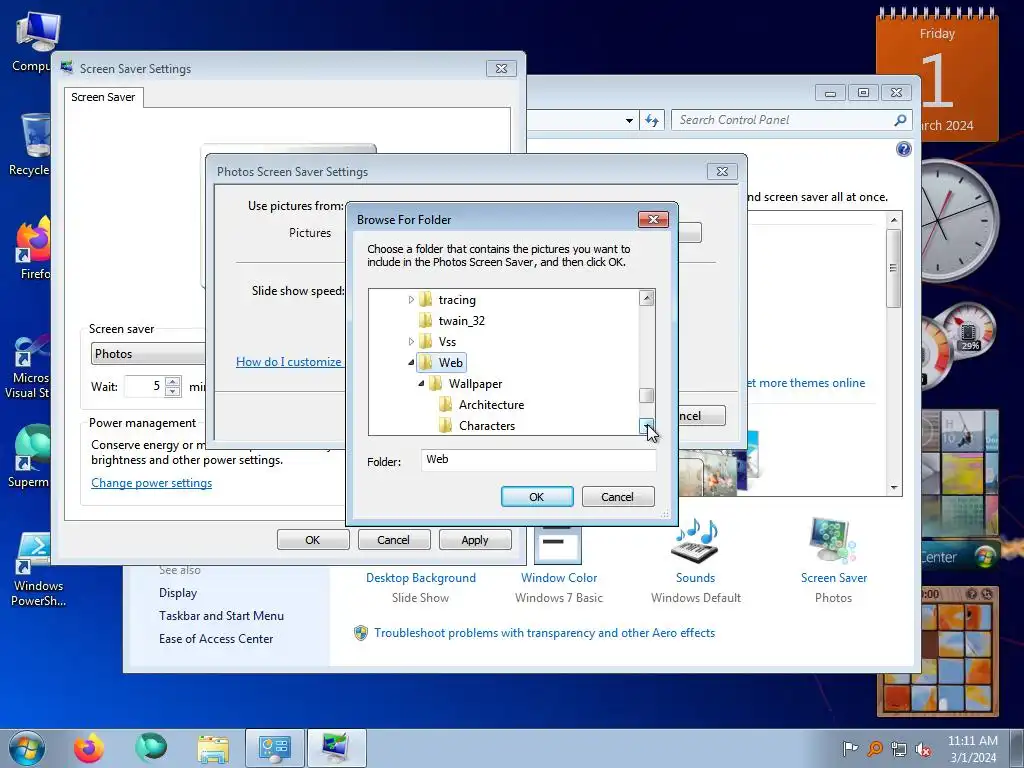
Task: Open the screen saver Photos dropdown
Action: pos(148,354)
